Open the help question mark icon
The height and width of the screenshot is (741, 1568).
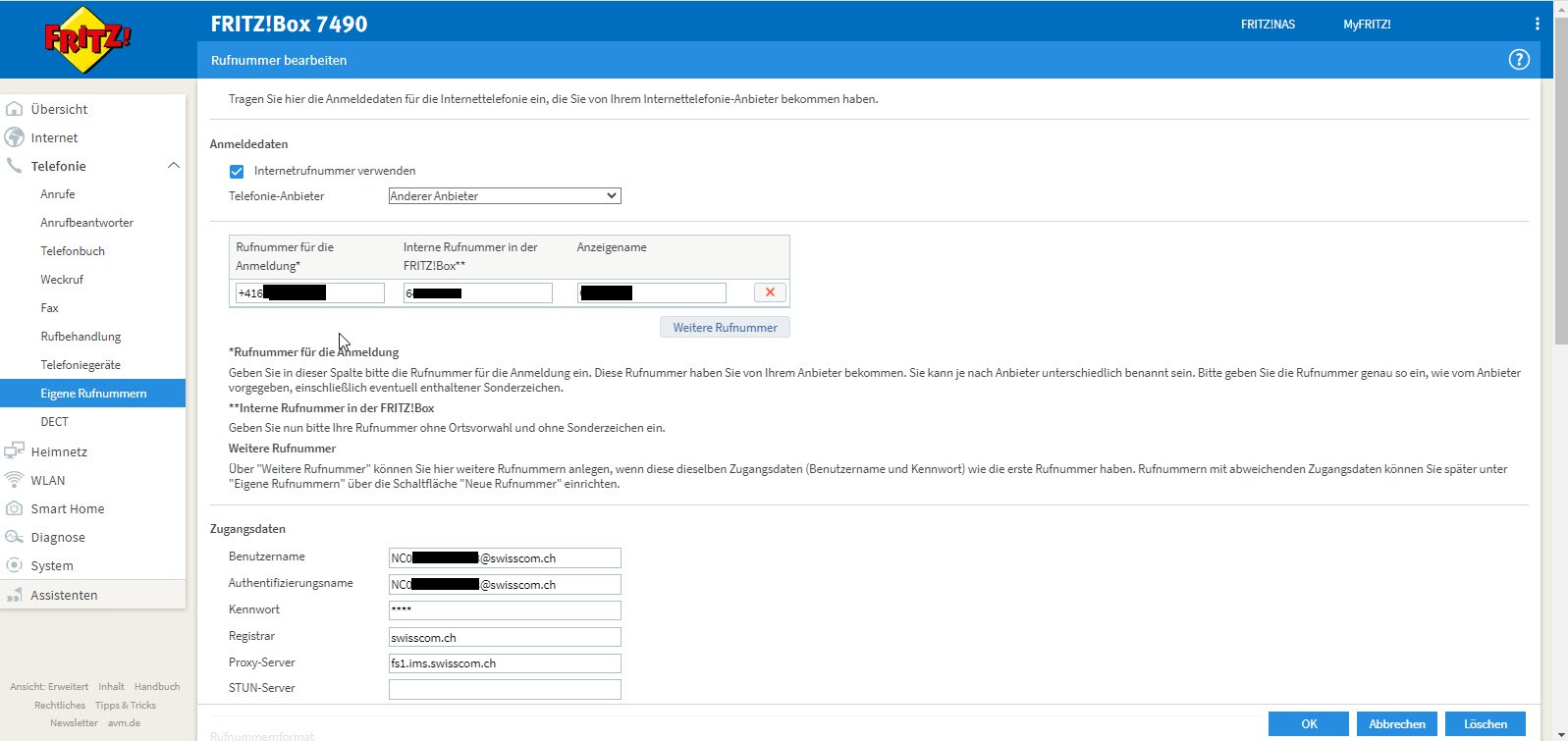pos(1518,60)
